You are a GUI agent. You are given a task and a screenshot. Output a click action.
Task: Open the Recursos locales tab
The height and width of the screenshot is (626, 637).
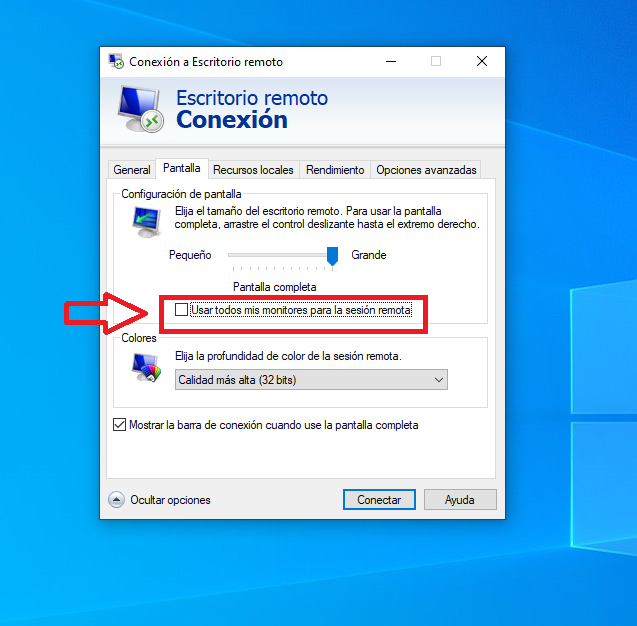pyautogui.click(x=253, y=170)
